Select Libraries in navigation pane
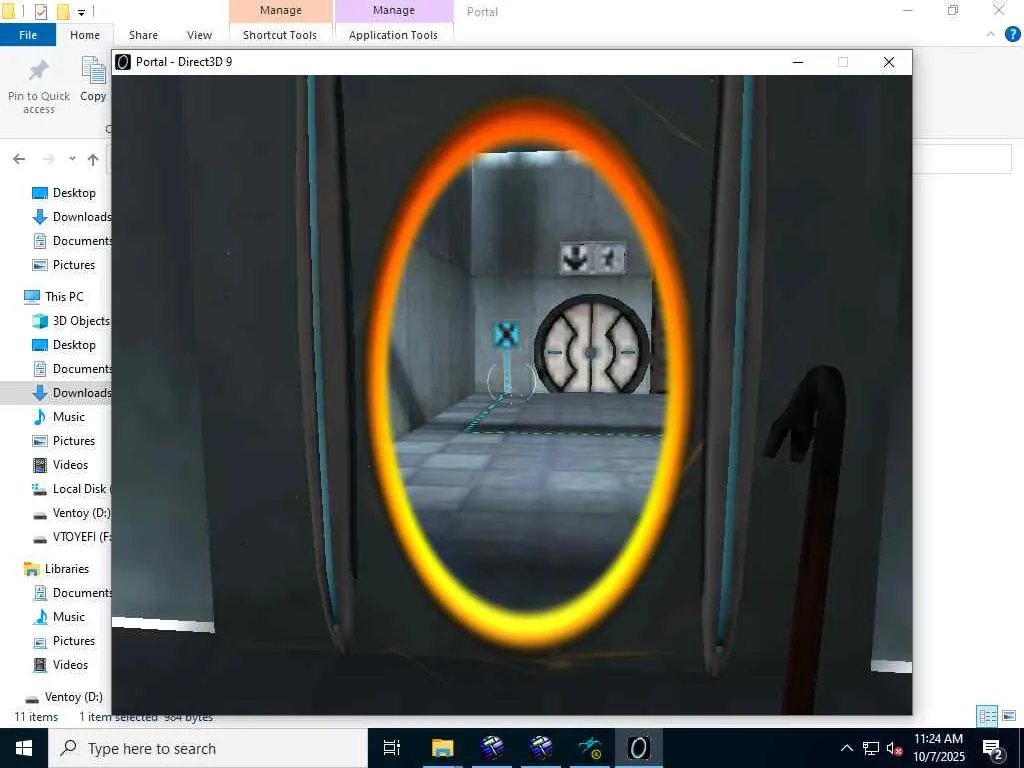Viewport: 1024px width, 768px height. click(67, 569)
